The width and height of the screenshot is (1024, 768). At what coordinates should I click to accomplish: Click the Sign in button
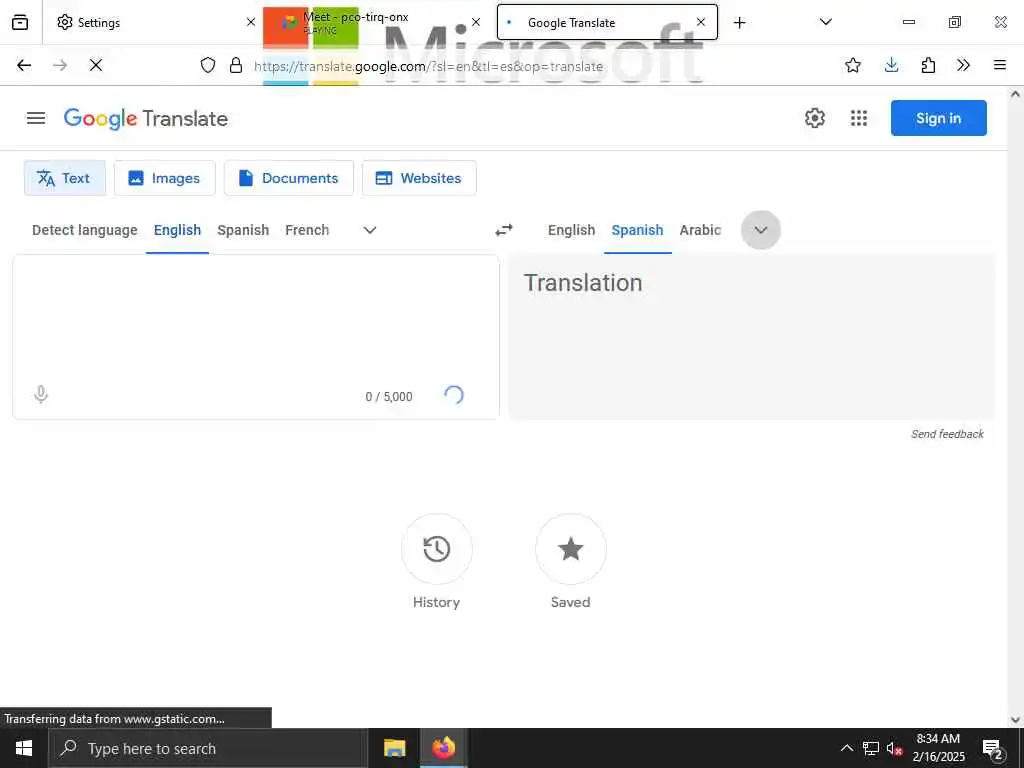938,118
